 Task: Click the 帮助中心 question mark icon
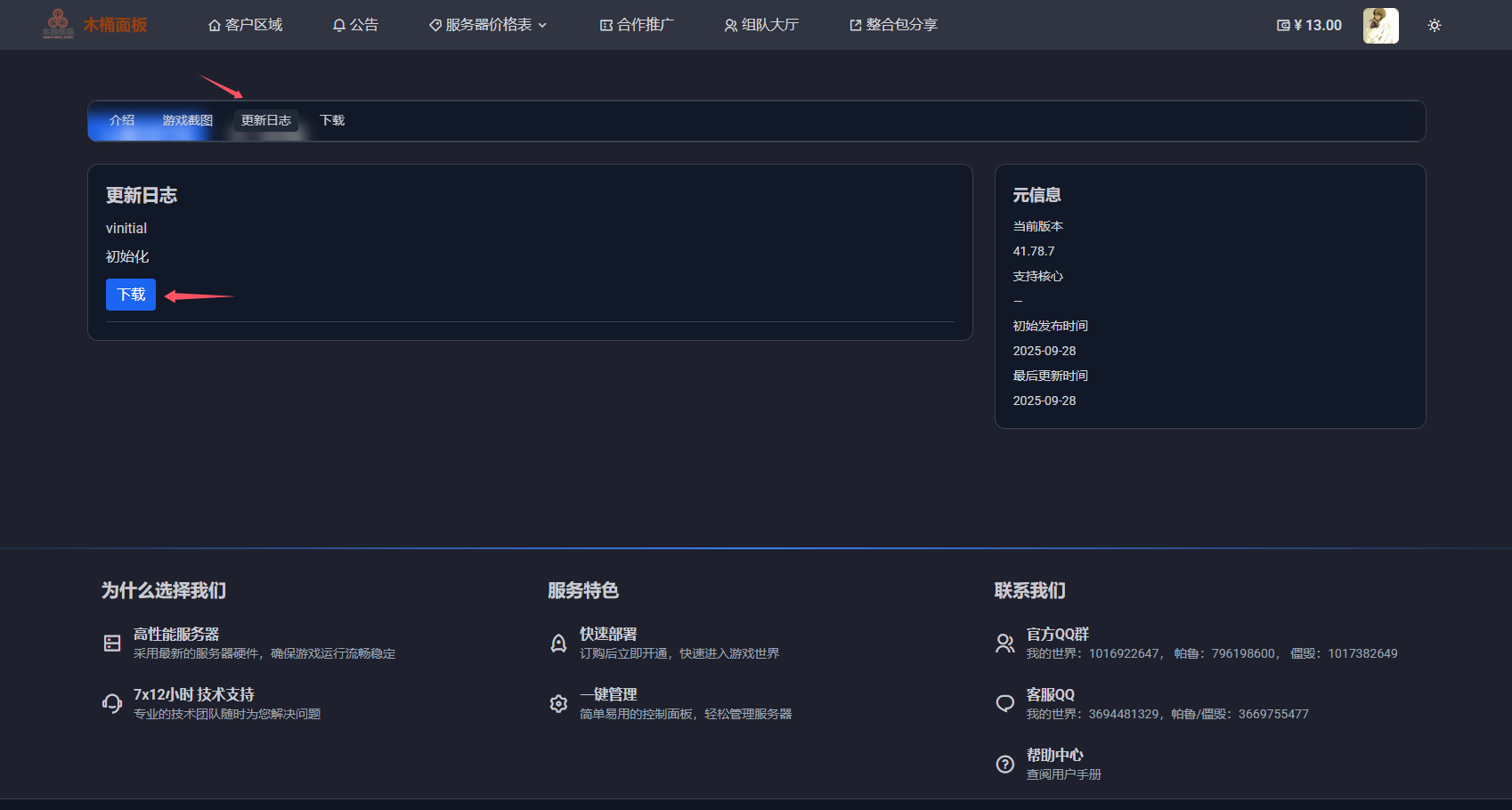1004,764
